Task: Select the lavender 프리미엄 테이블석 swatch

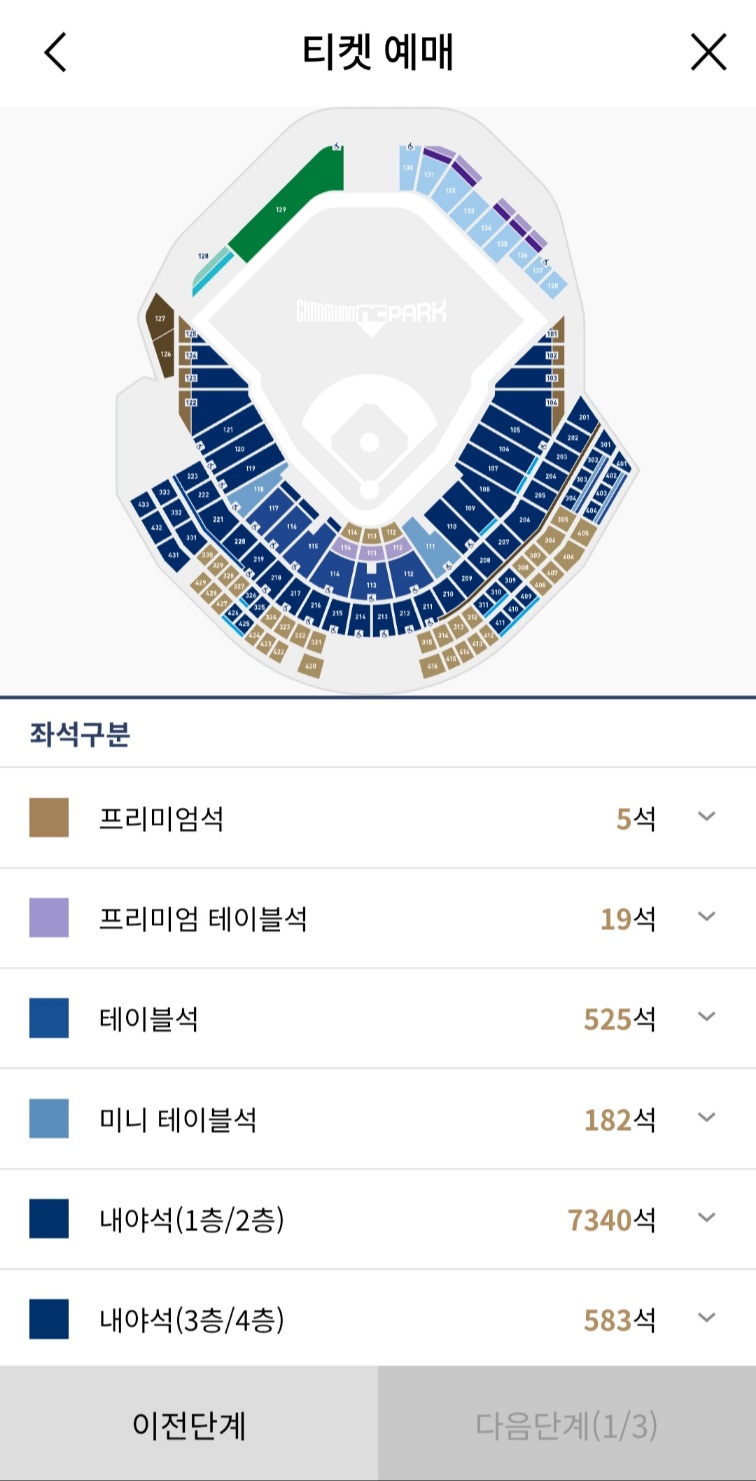Action: [x=49, y=917]
